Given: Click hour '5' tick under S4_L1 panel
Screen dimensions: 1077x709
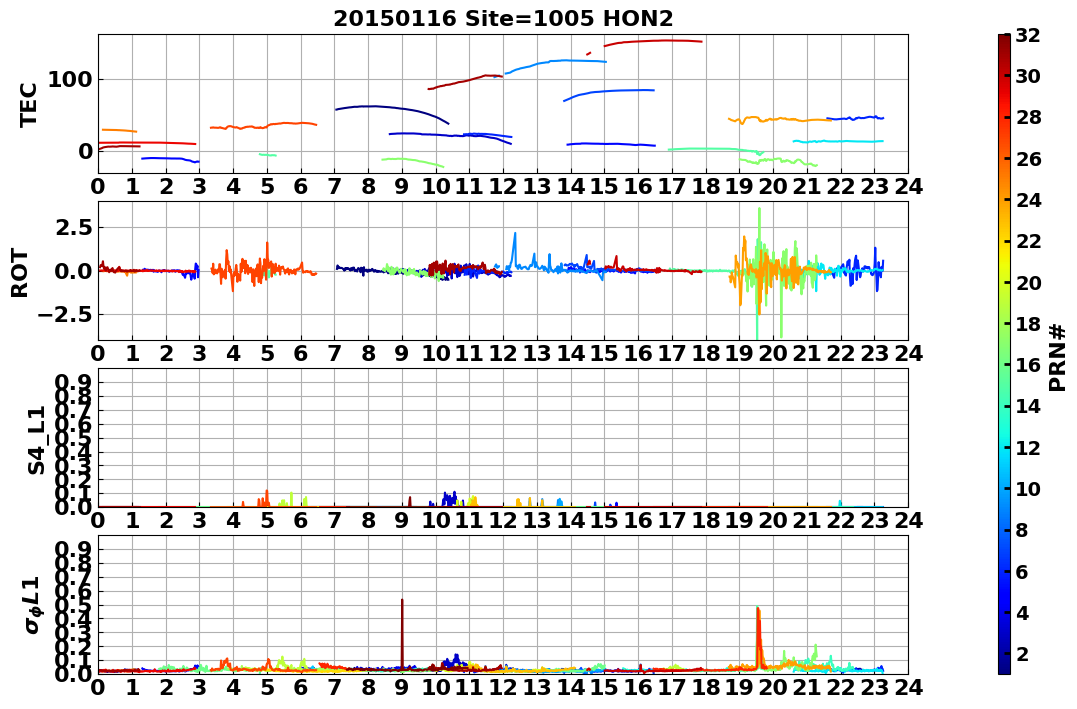Looking at the screenshot, I should click(x=267, y=520).
